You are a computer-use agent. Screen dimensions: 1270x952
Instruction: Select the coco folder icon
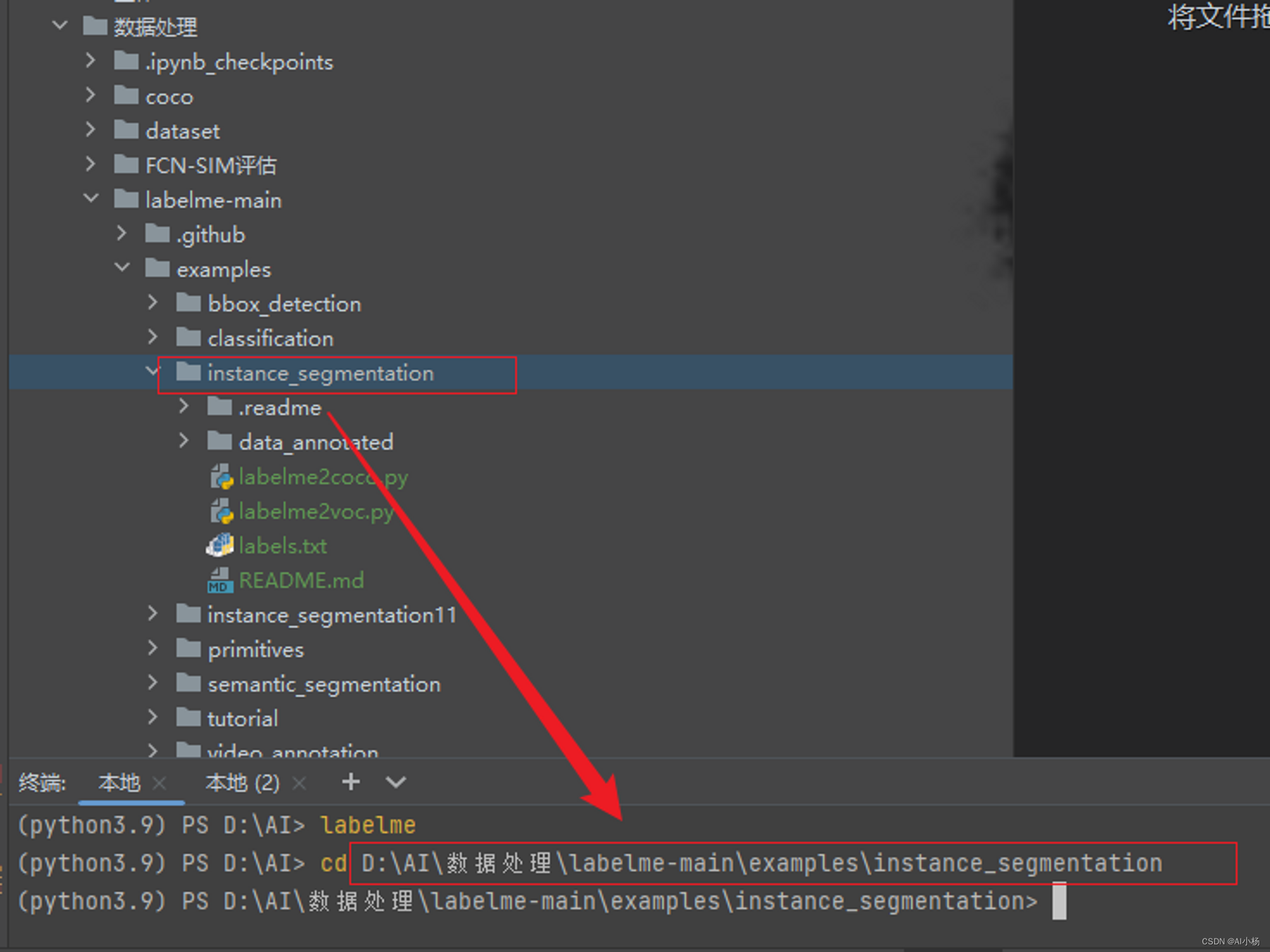pyautogui.click(x=126, y=95)
